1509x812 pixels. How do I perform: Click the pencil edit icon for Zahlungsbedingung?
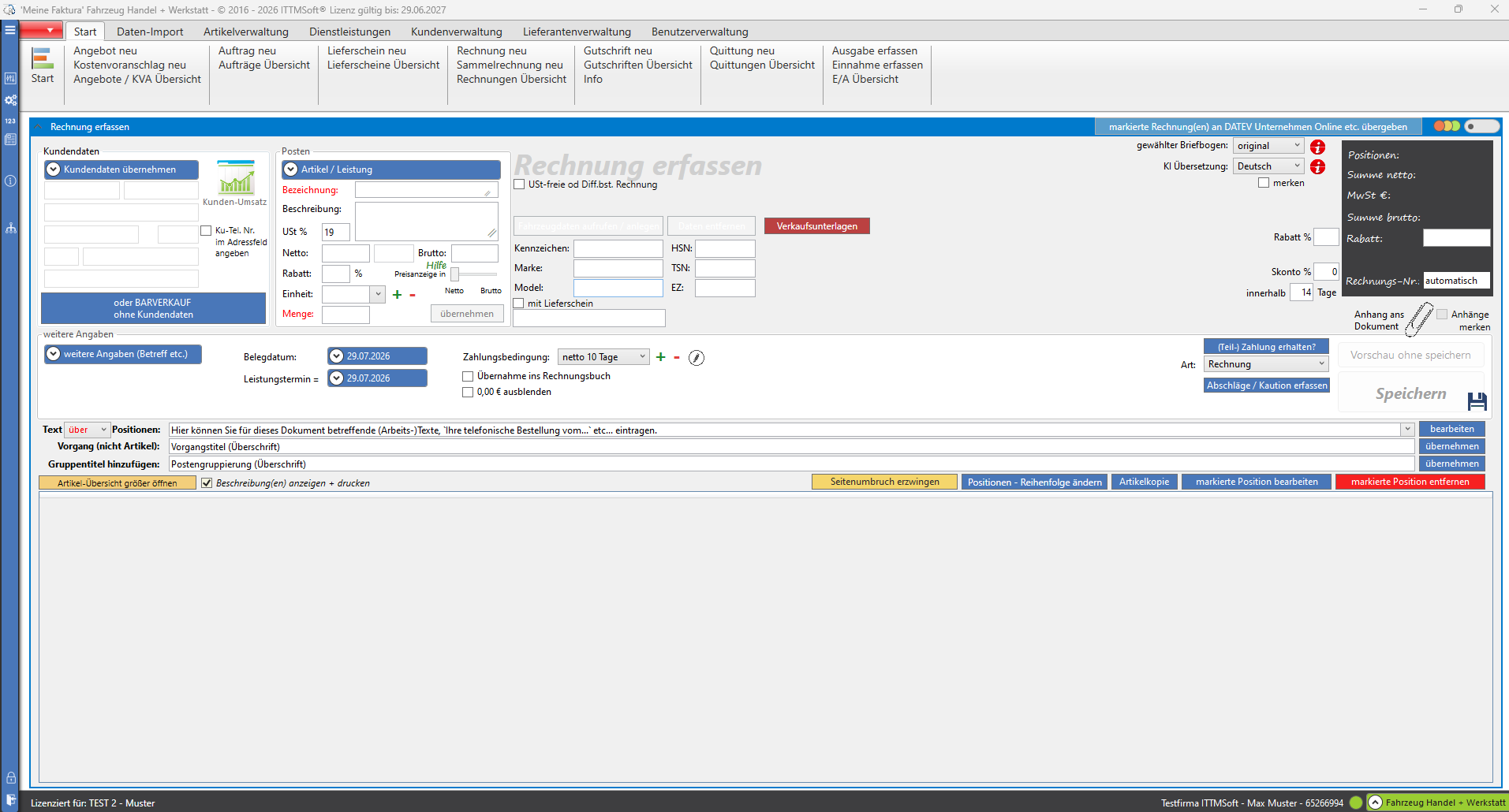click(x=697, y=358)
